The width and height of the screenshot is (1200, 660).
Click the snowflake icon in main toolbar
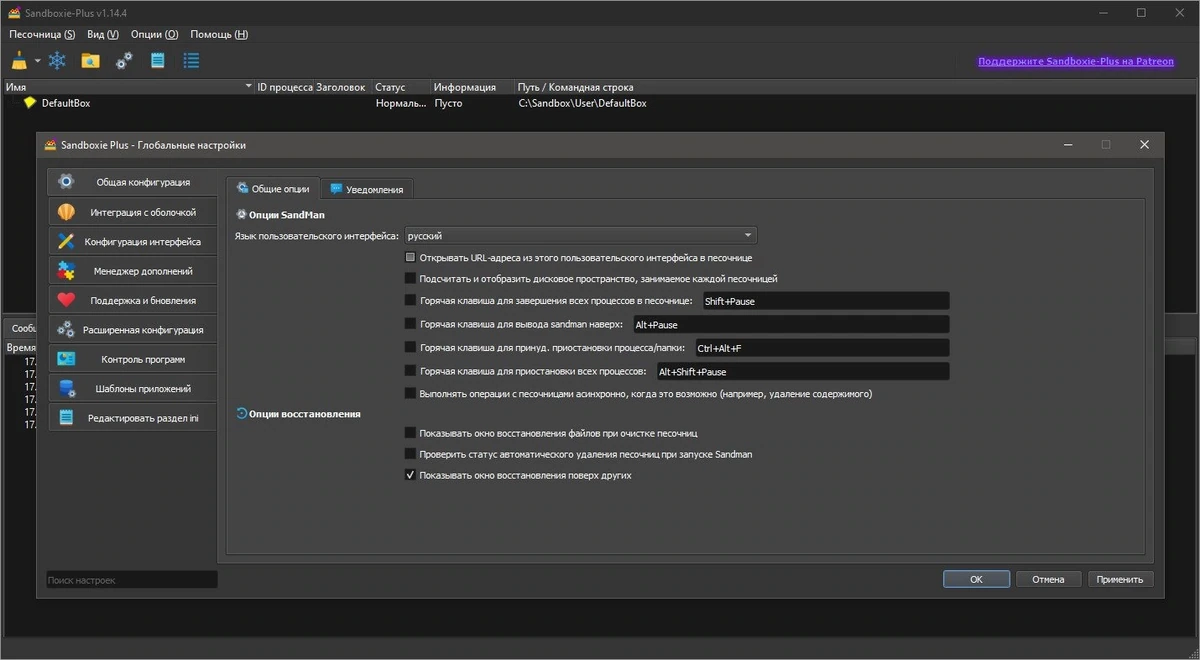[x=58, y=61]
